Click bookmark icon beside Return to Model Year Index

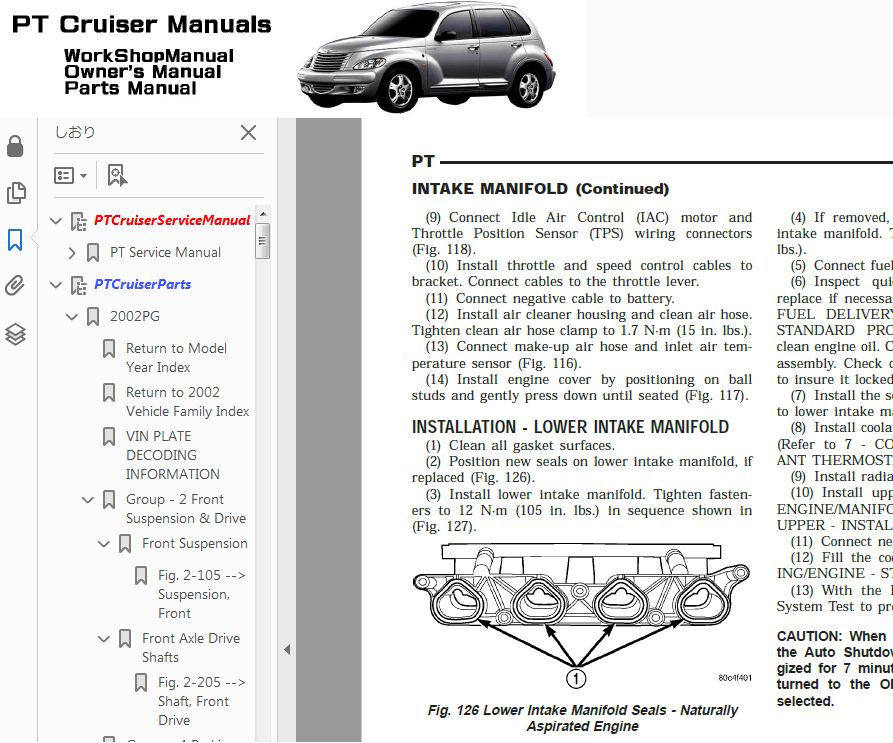pos(109,348)
